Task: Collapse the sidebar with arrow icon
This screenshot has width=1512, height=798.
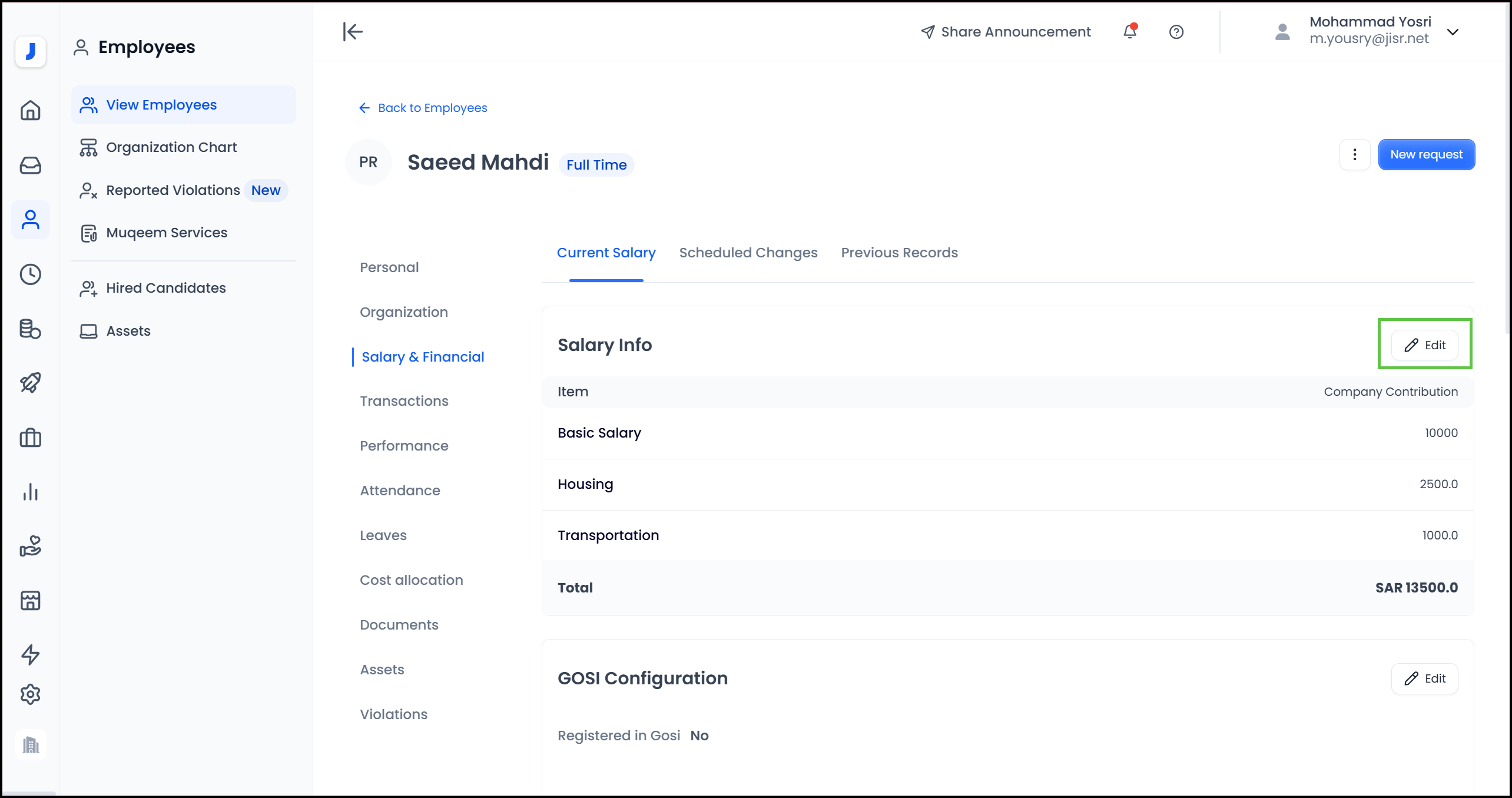Action: click(x=353, y=32)
